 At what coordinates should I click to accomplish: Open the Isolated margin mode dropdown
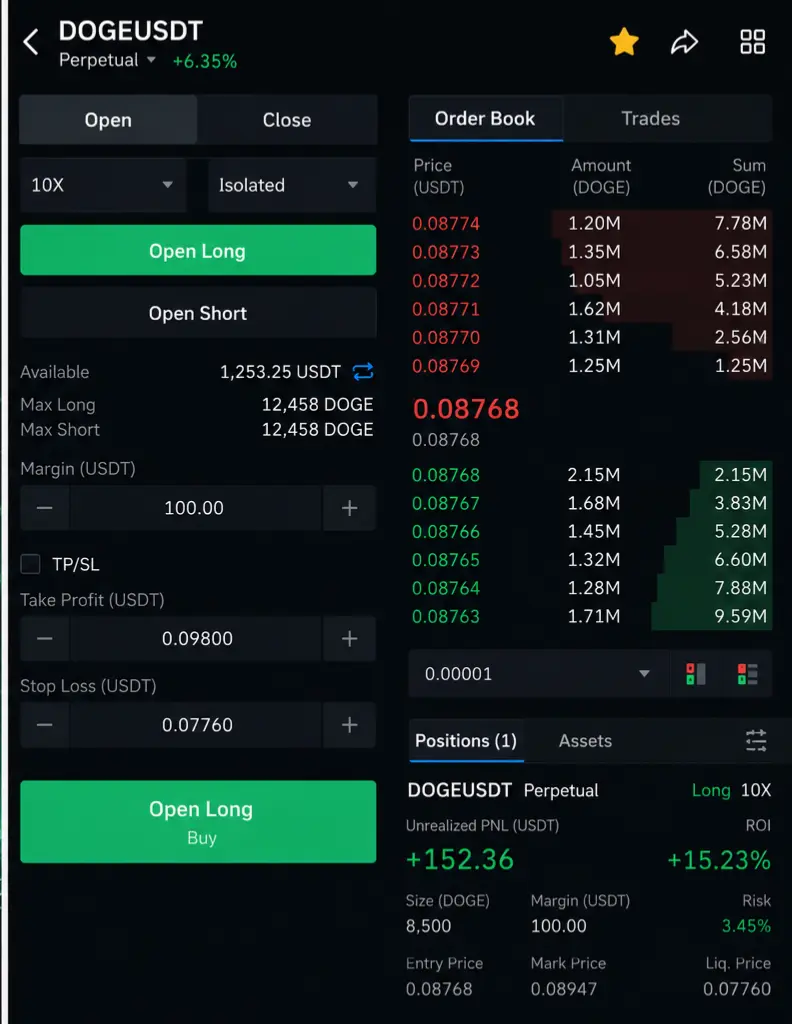(x=292, y=185)
